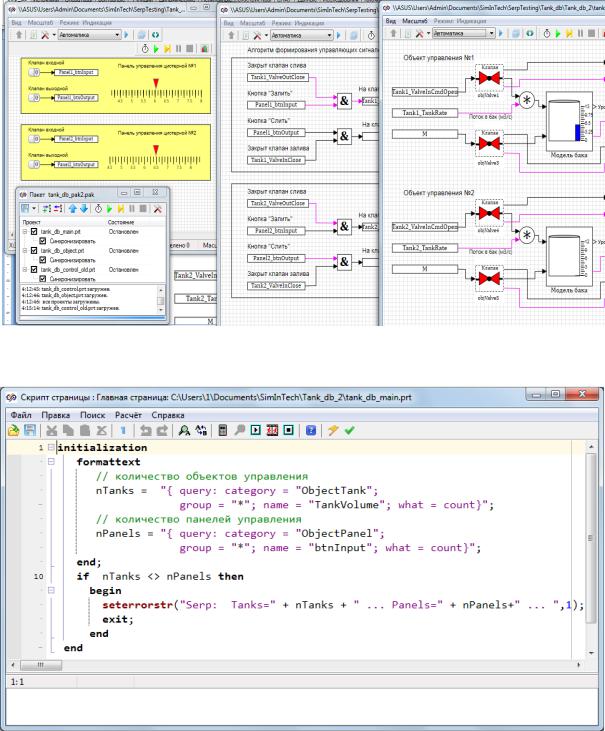Open the Масштаб menu in the object model window
This screenshot has height=731, width=605.
click(x=415, y=21)
